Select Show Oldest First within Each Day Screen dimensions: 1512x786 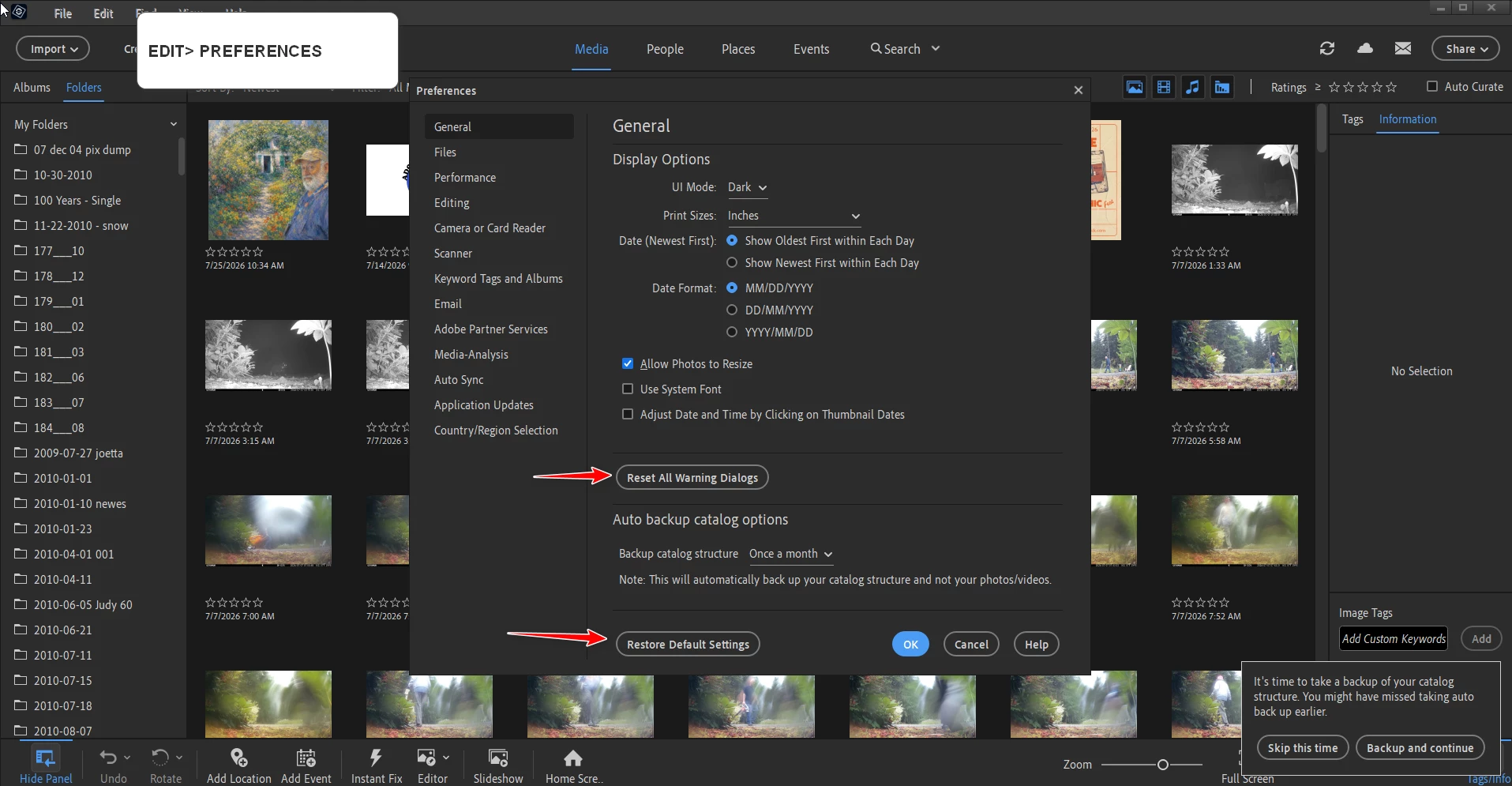732,240
